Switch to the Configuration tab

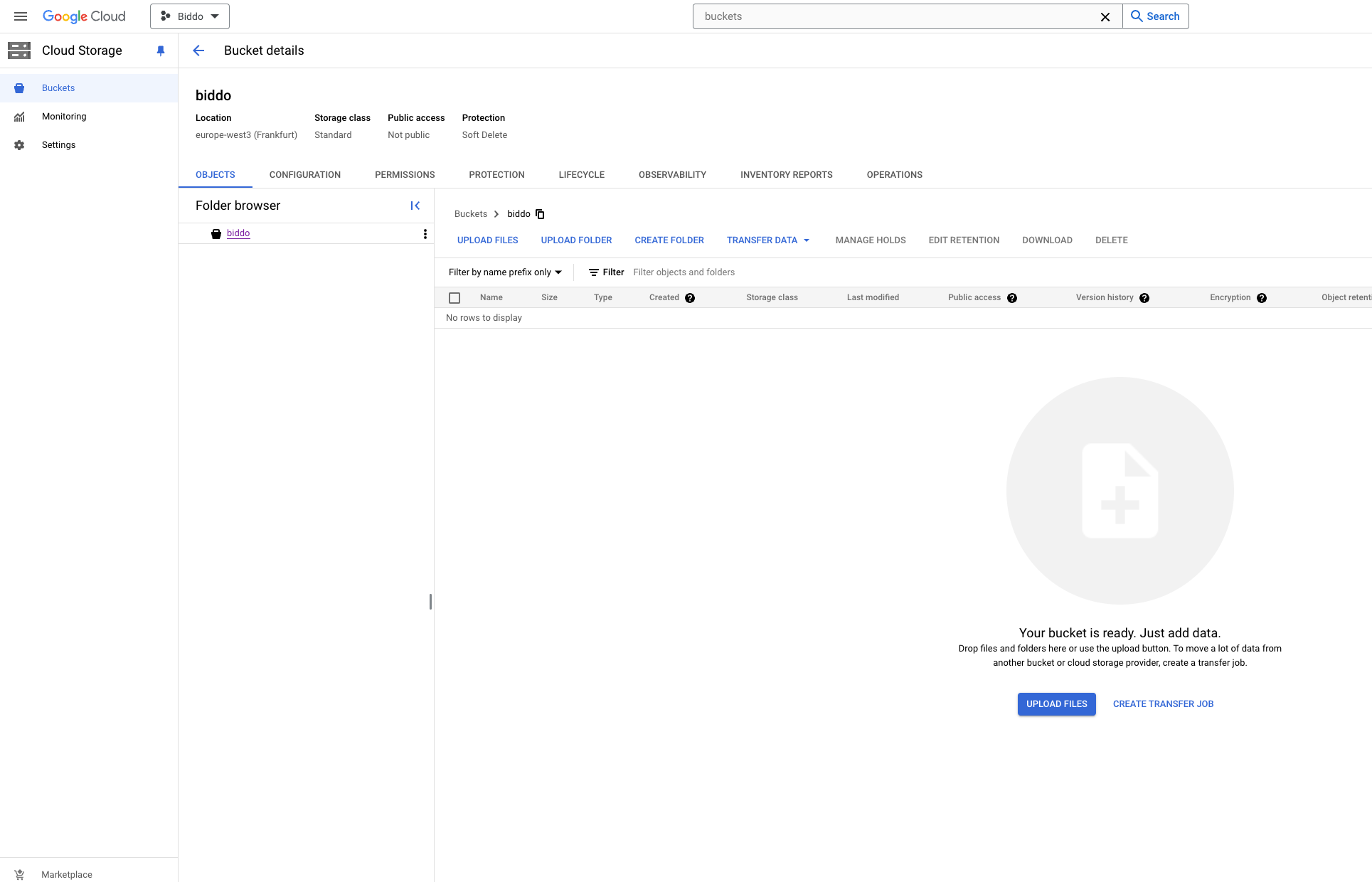point(305,175)
